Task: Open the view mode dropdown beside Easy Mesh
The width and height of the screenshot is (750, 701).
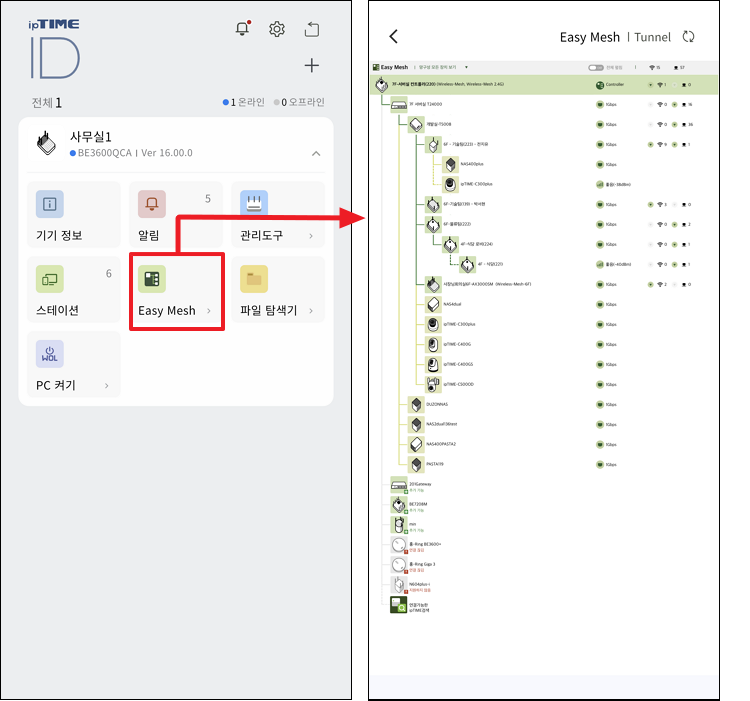Action: [x=466, y=67]
